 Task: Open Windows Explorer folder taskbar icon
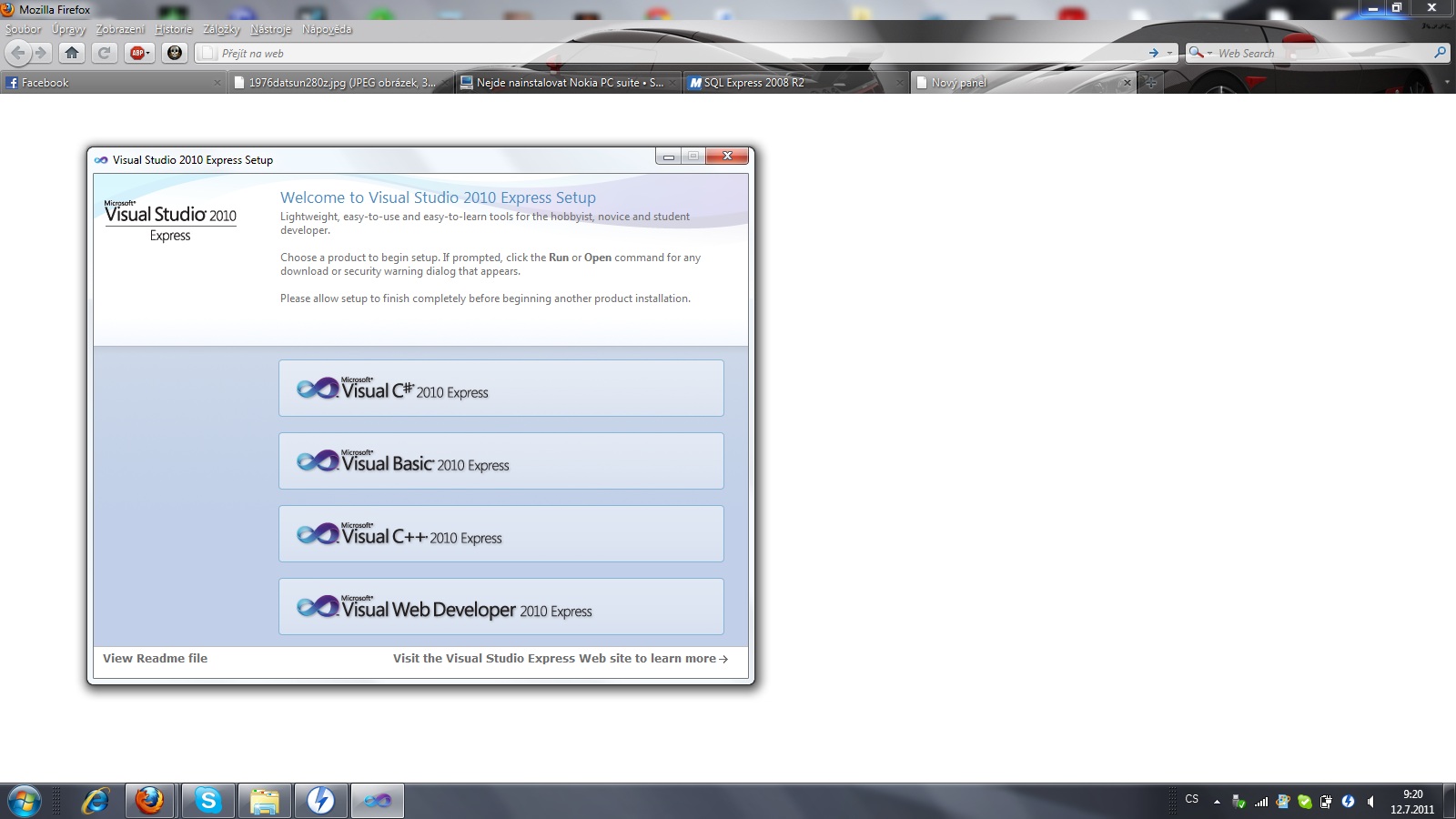pos(265,802)
